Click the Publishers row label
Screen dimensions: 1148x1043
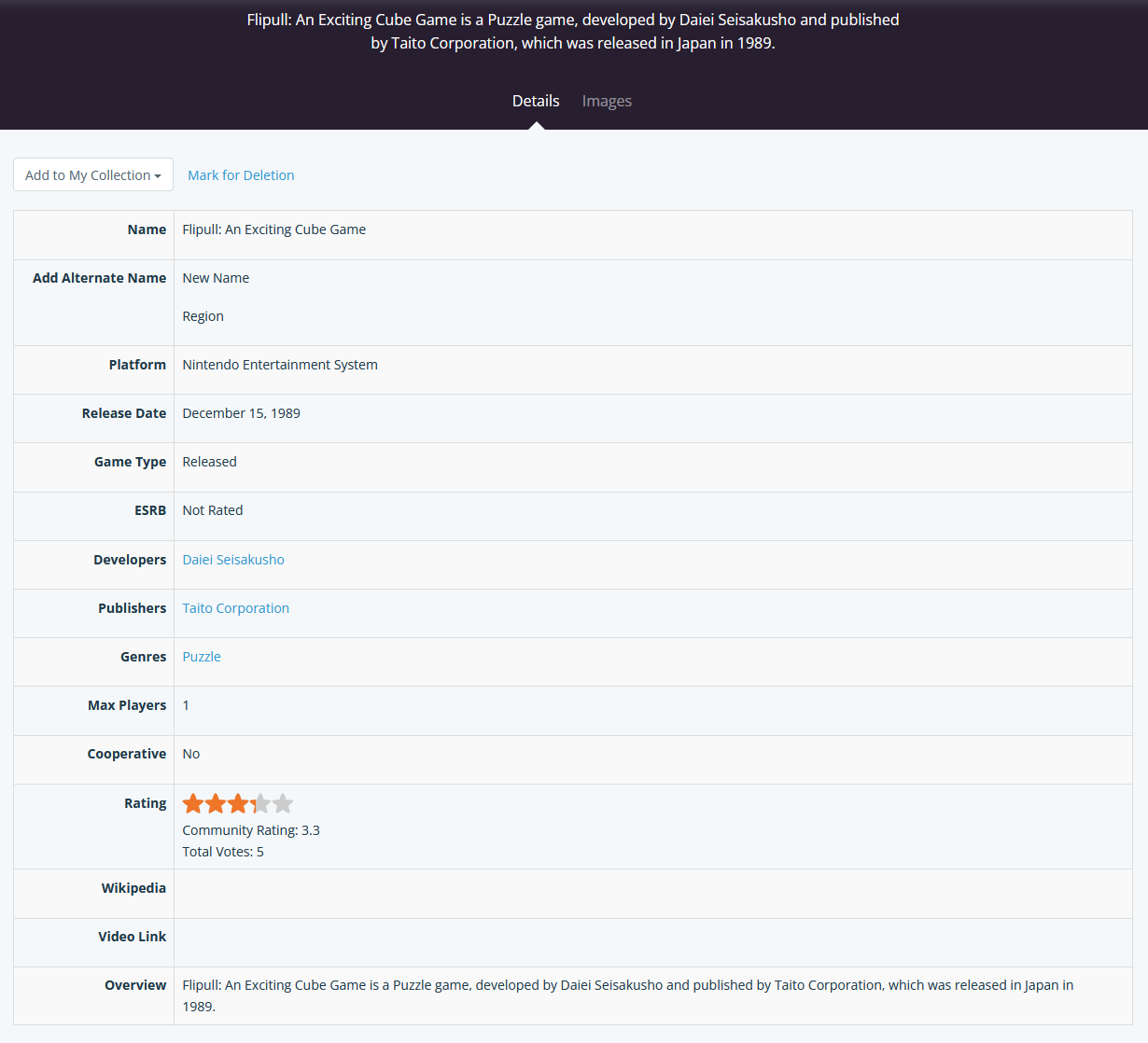[x=133, y=608]
